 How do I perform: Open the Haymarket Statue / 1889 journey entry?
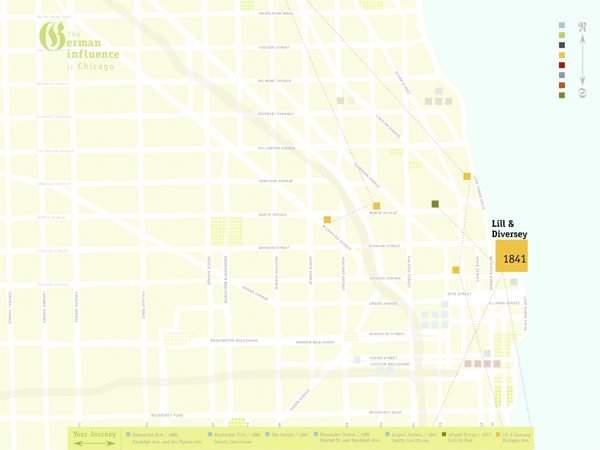pyautogui.click(x=347, y=438)
